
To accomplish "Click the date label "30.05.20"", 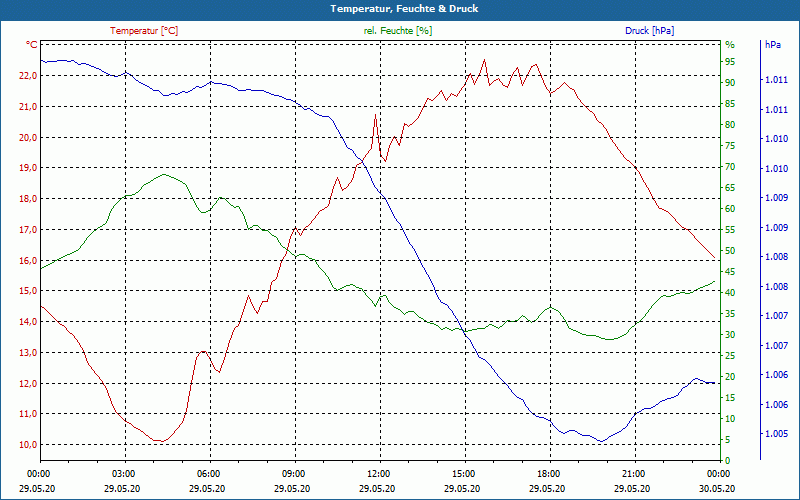I will pos(717,488).
